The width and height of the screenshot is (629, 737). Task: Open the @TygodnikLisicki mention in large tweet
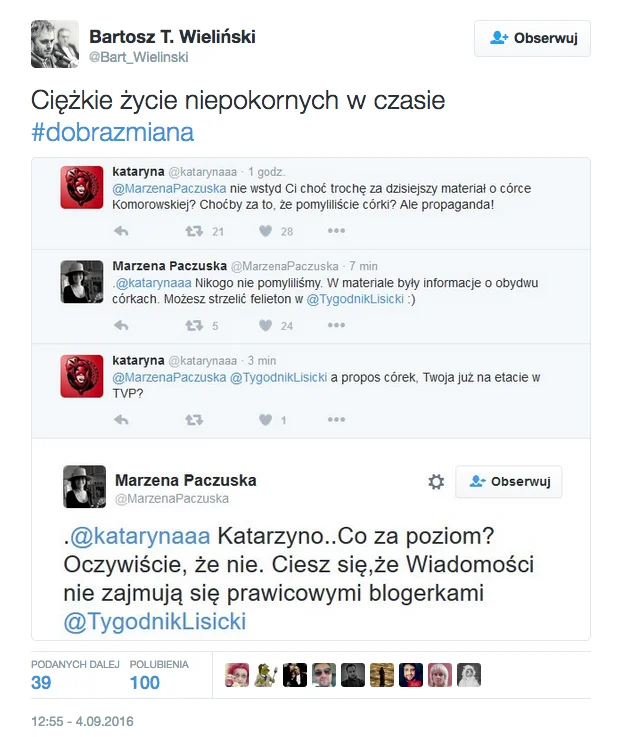[155, 621]
